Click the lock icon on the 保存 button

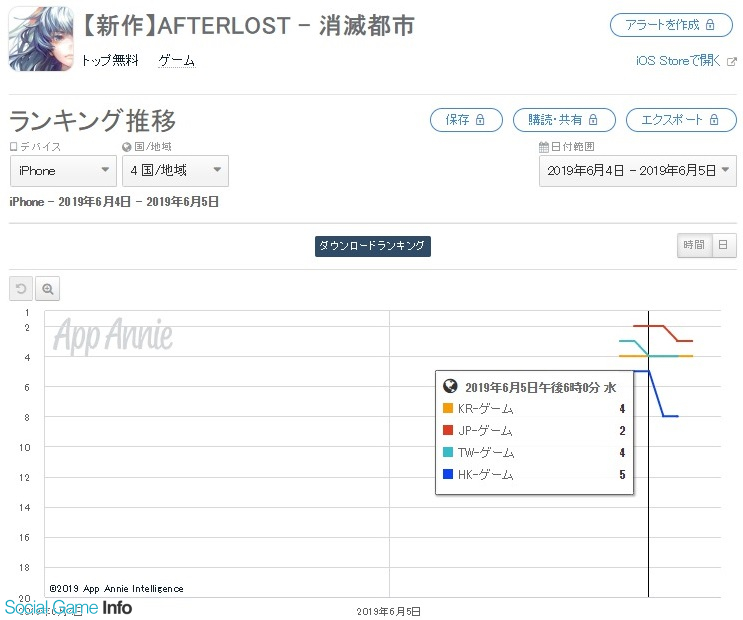pos(480,119)
